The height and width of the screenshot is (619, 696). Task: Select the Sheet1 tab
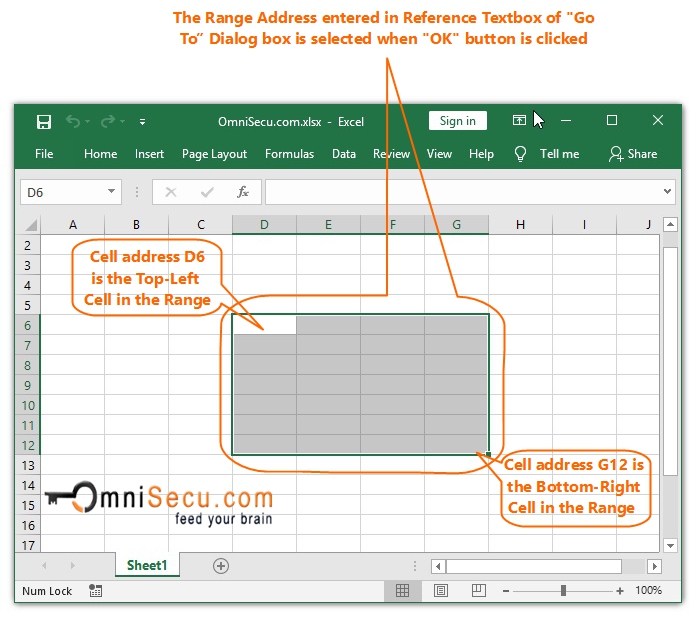(147, 565)
